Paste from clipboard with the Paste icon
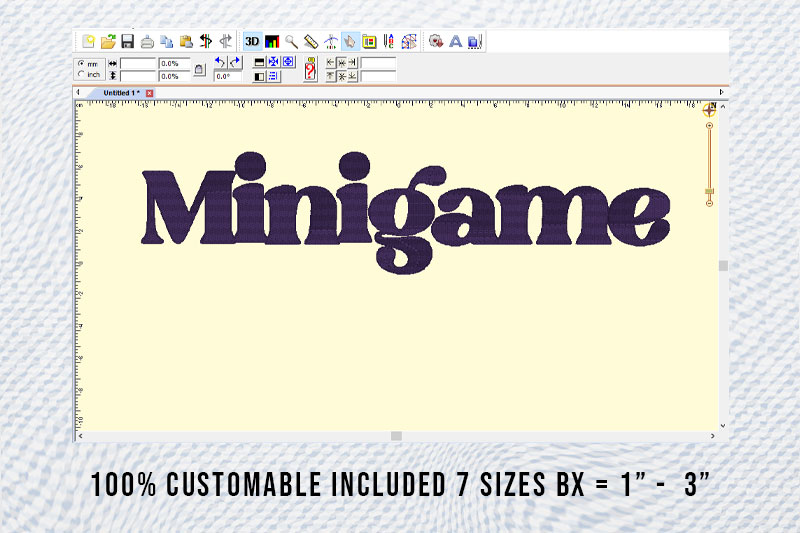This screenshot has width=800, height=533. pyautogui.click(x=186, y=41)
